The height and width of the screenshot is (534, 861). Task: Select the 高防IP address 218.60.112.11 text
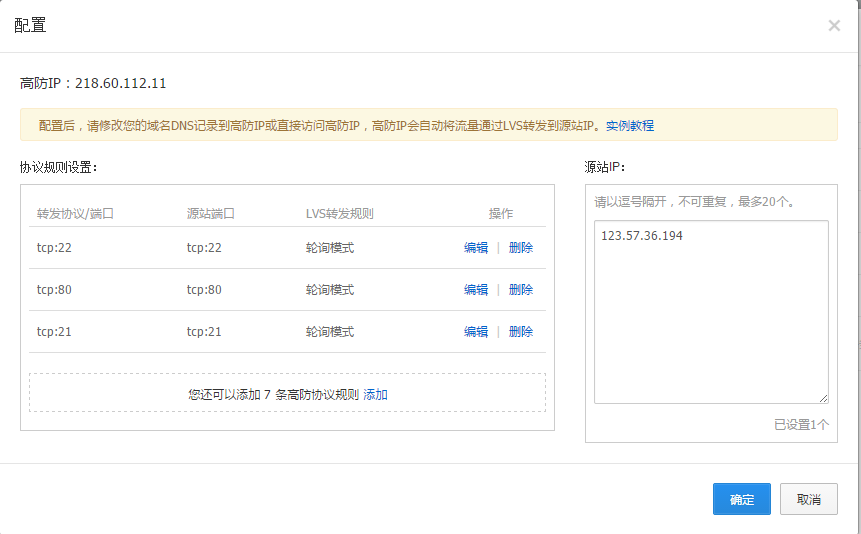click(x=120, y=83)
